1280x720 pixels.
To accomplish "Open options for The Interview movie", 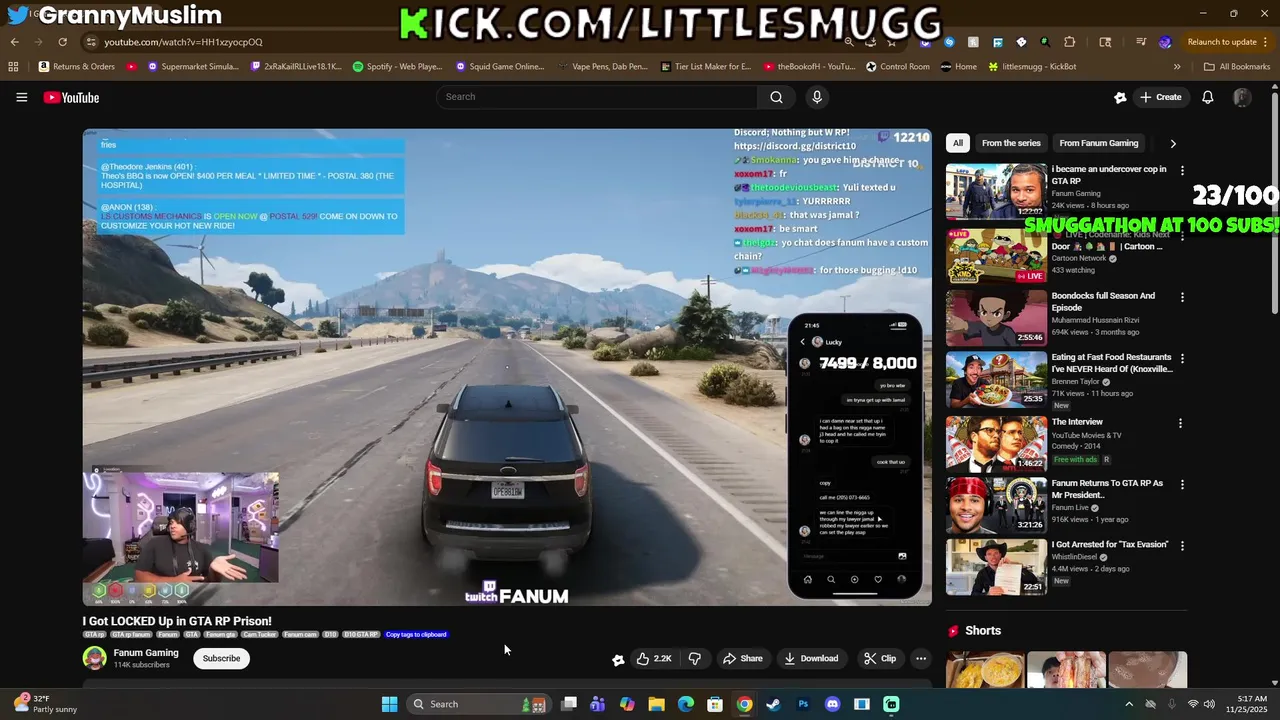I will [1180, 424].
